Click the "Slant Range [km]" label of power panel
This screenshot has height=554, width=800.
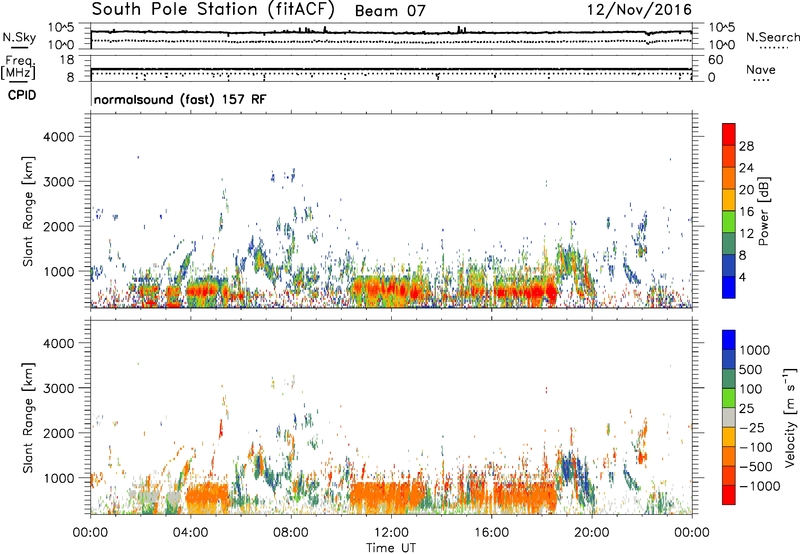point(29,211)
